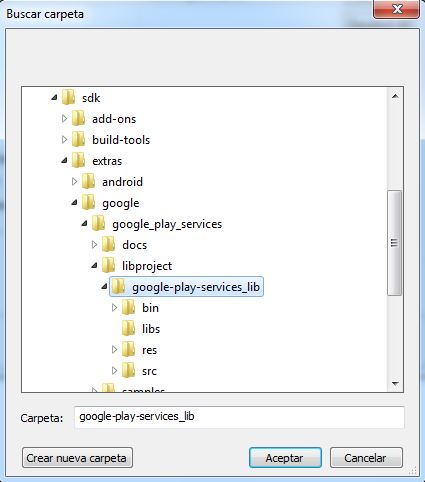Select the add-ons folder name

coord(114,119)
